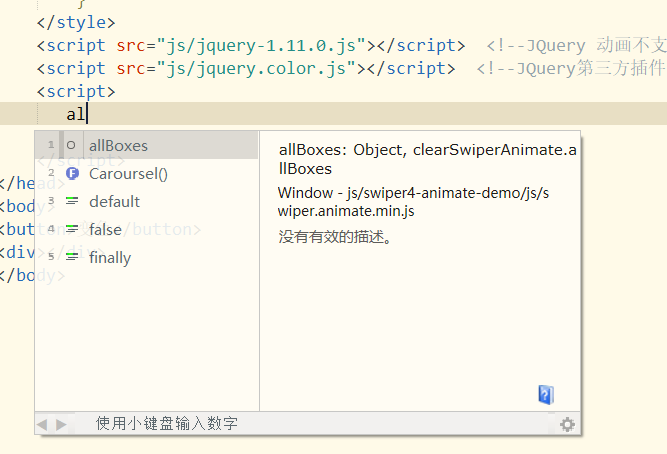The image size is (667, 454).
Task: Click the help book icon in documentation pane
Action: click(x=545, y=394)
